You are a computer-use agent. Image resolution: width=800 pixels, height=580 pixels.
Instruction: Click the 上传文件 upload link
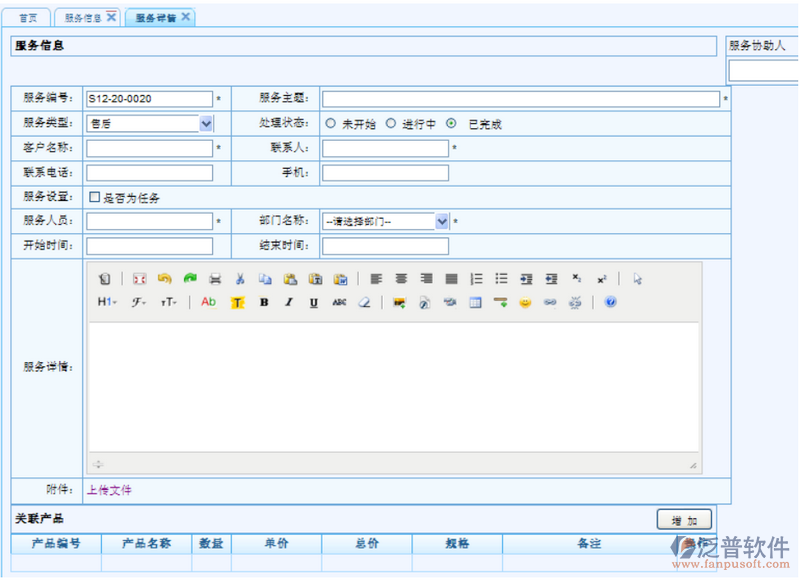pyautogui.click(x=109, y=491)
